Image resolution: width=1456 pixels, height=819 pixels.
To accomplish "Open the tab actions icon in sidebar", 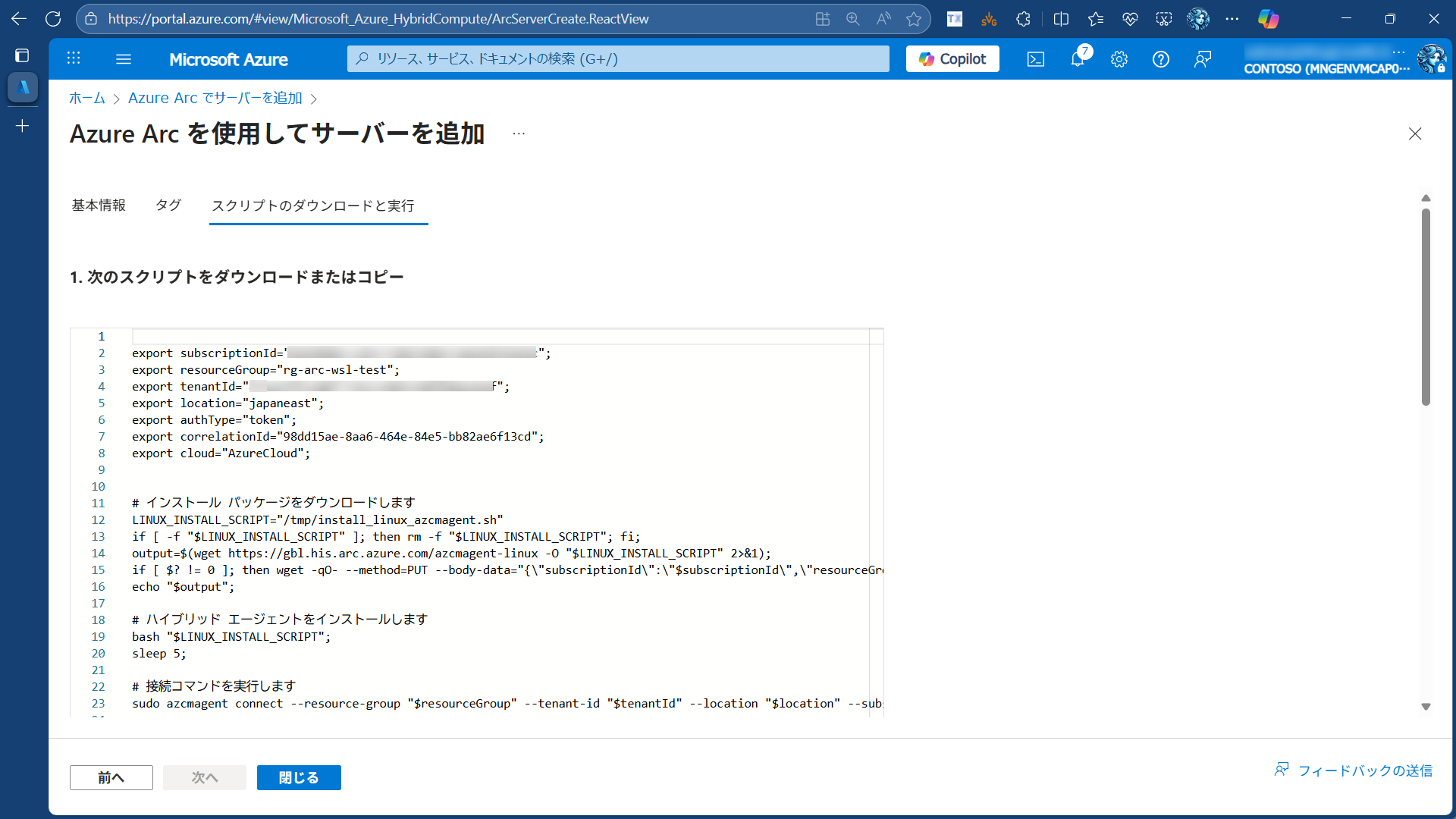I will point(22,55).
